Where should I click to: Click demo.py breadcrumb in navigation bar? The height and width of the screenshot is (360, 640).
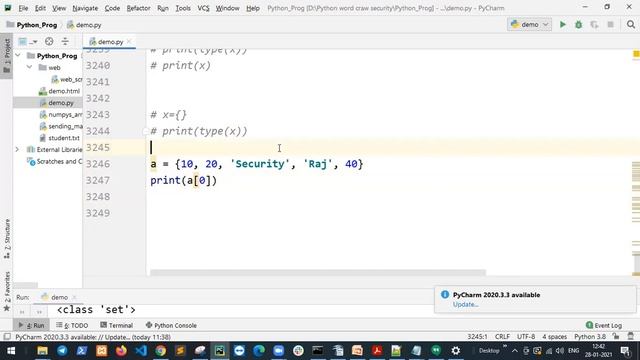click(84, 25)
